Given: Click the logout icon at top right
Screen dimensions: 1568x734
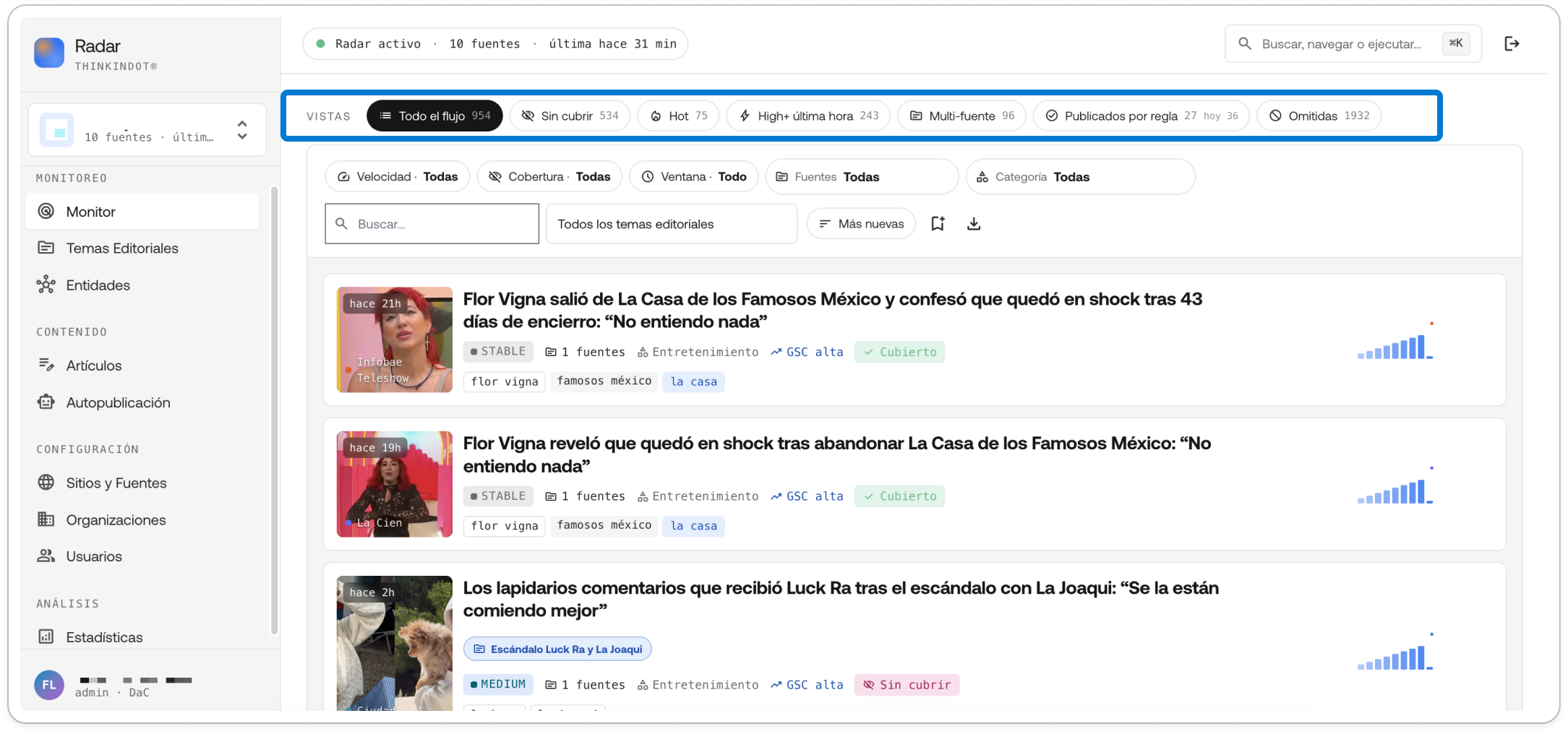Looking at the screenshot, I should tap(1511, 44).
